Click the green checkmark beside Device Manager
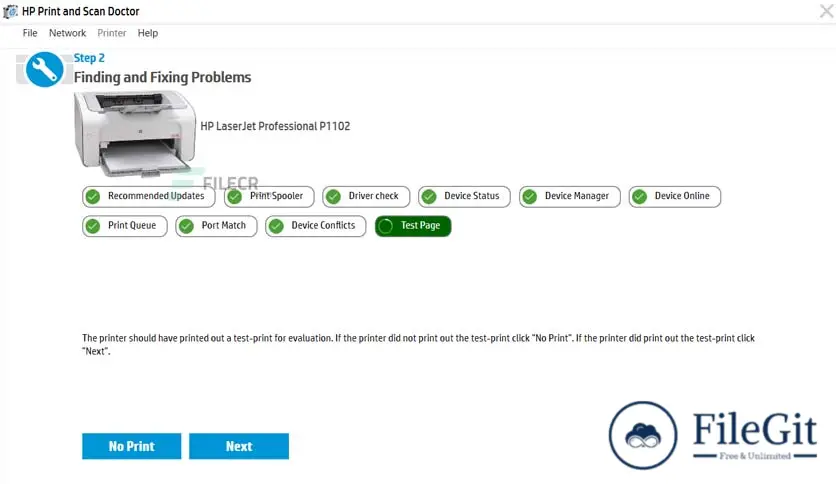Screen dimensions: 836x484 (530, 196)
